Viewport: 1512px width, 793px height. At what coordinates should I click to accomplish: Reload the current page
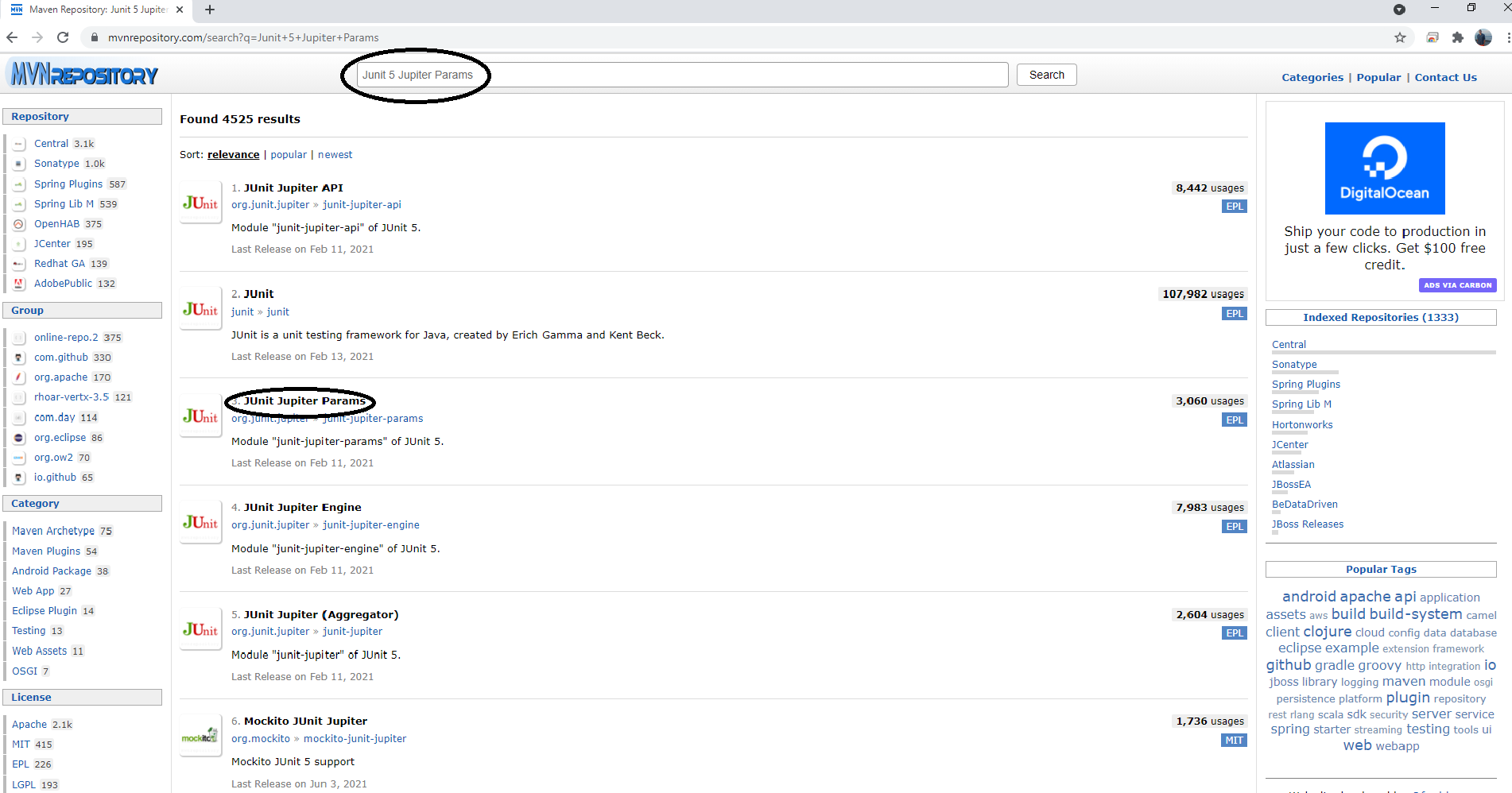(x=63, y=37)
